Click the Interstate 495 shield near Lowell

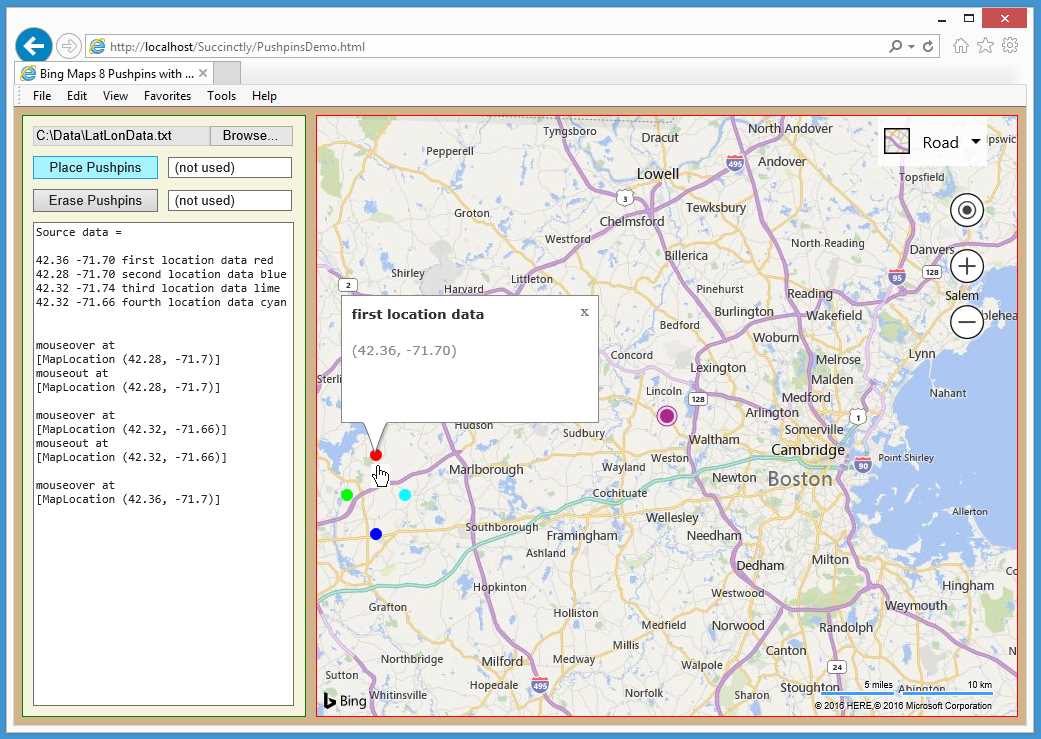click(x=735, y=163)
